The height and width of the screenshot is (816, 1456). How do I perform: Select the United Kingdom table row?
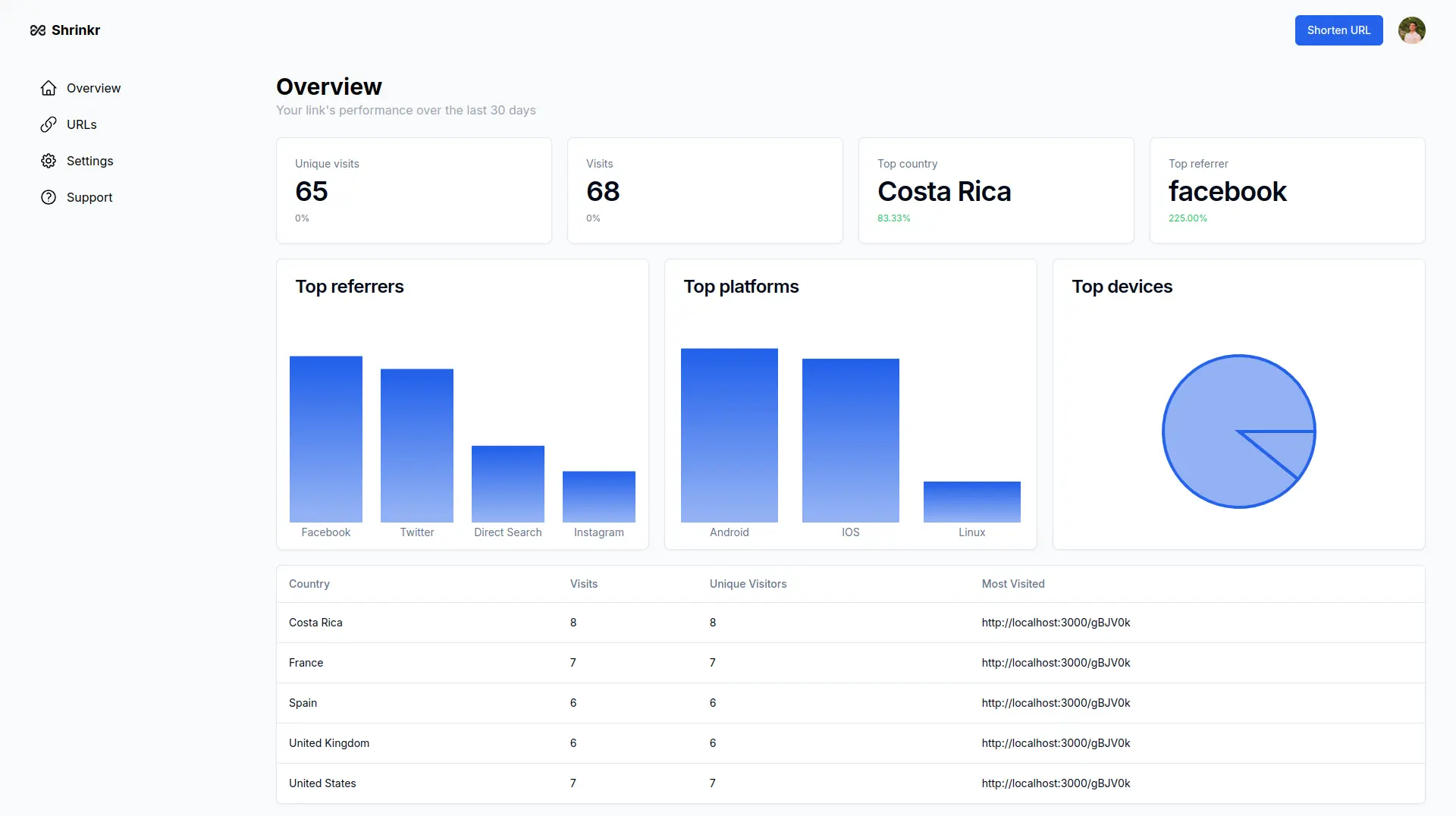(850, 743)
